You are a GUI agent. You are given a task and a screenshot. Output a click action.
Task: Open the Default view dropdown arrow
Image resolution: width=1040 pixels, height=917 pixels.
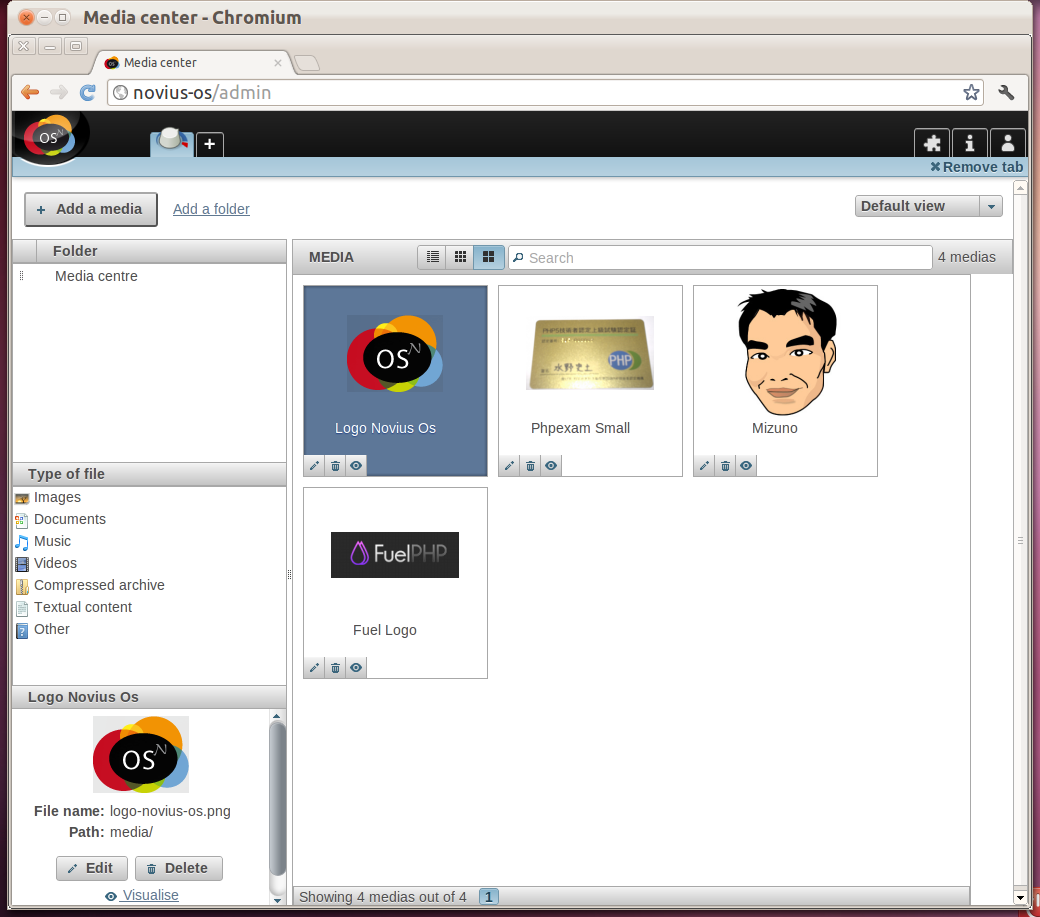(991, 206)
